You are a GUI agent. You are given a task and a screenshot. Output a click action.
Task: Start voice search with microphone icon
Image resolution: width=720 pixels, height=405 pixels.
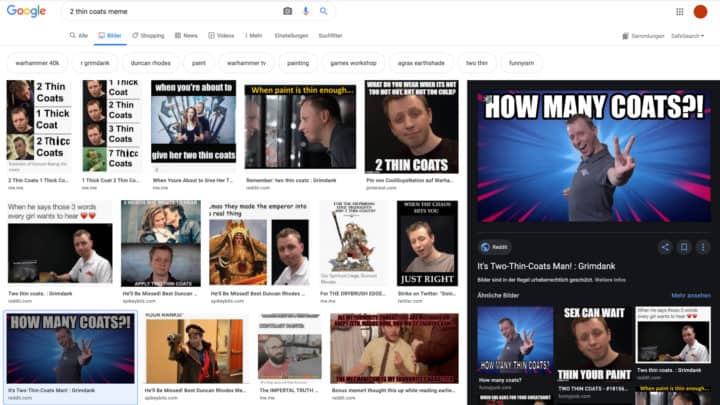[306, 11]
